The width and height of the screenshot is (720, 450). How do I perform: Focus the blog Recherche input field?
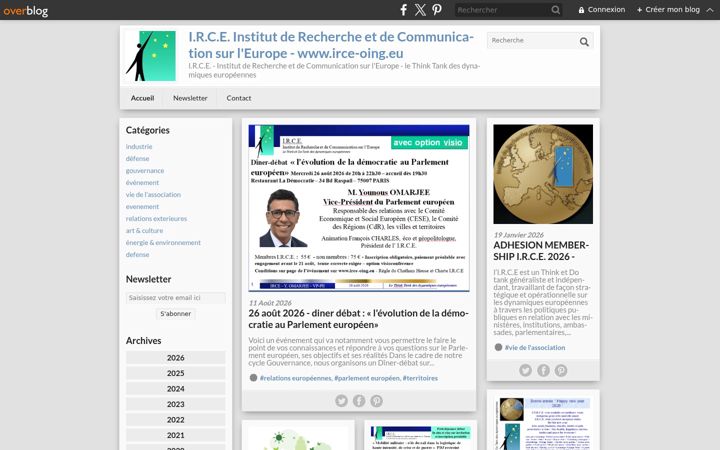(533, 40)
